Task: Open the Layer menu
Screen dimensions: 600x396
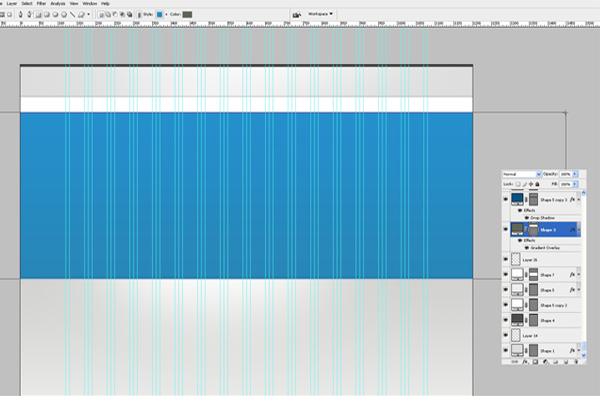Action: click(x=11, y=3)
